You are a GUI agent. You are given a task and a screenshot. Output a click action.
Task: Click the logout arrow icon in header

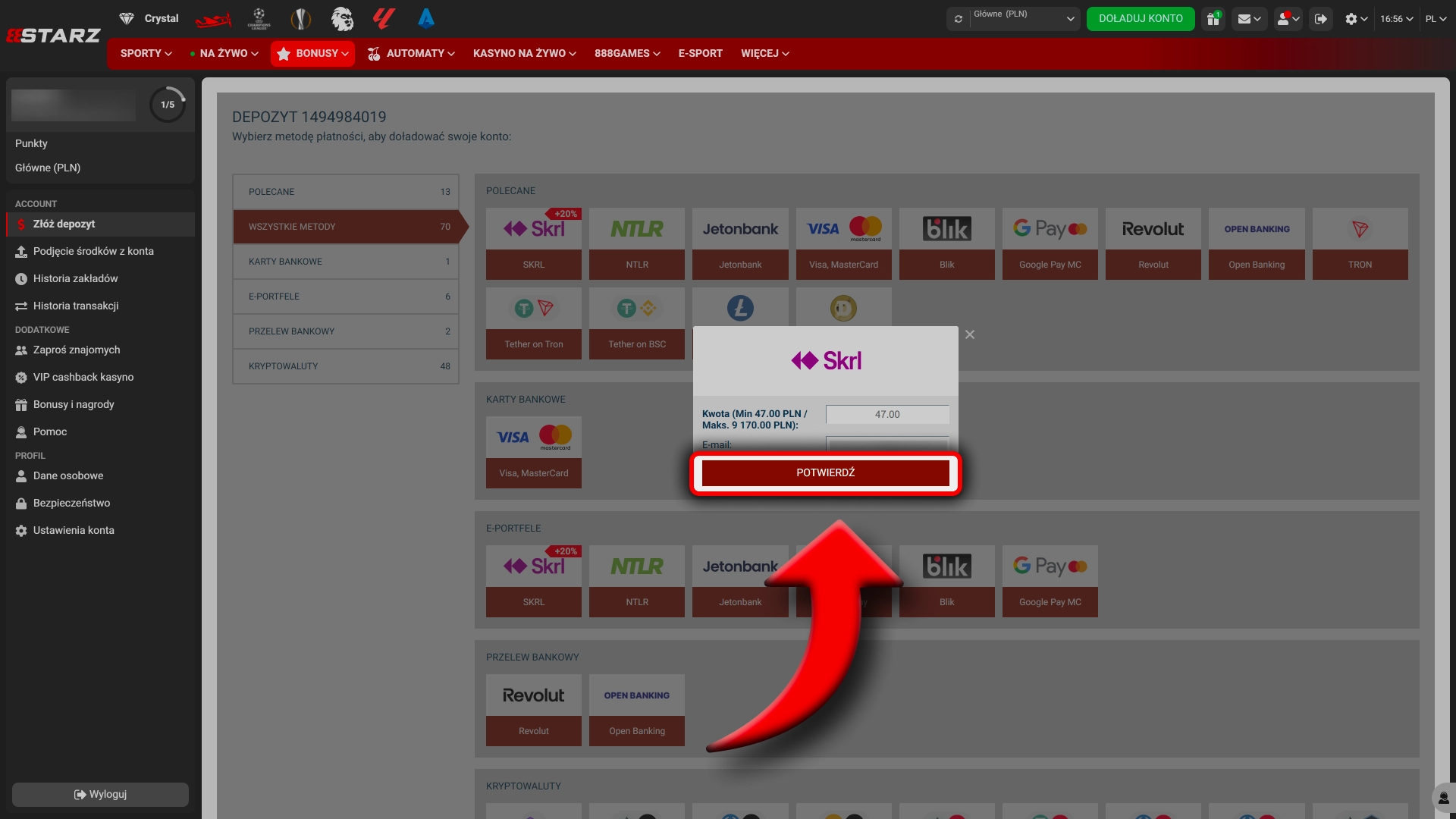(1321, 19)
